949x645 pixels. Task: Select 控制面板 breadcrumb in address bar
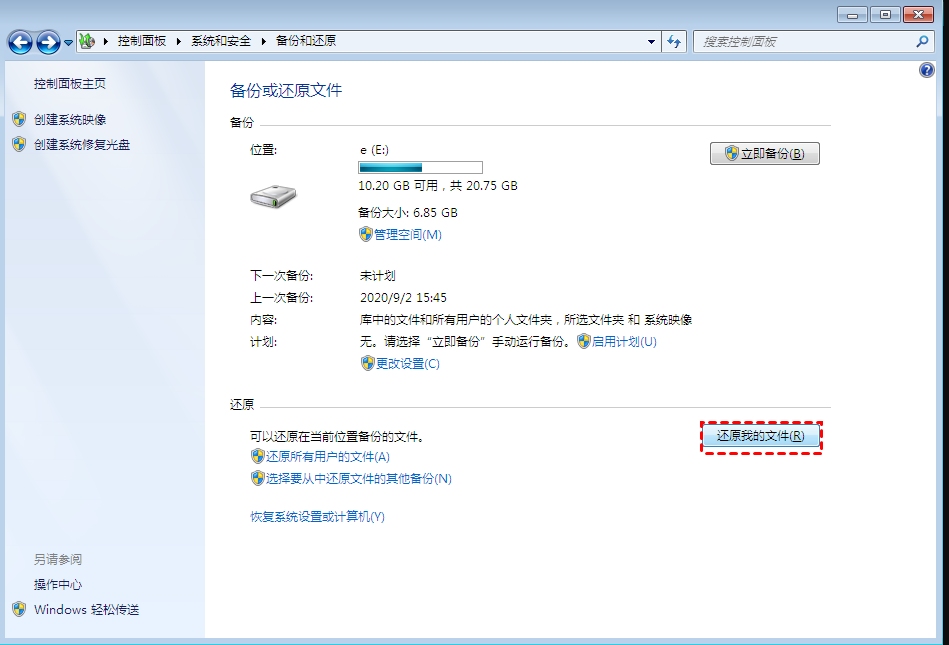(142, 41)
